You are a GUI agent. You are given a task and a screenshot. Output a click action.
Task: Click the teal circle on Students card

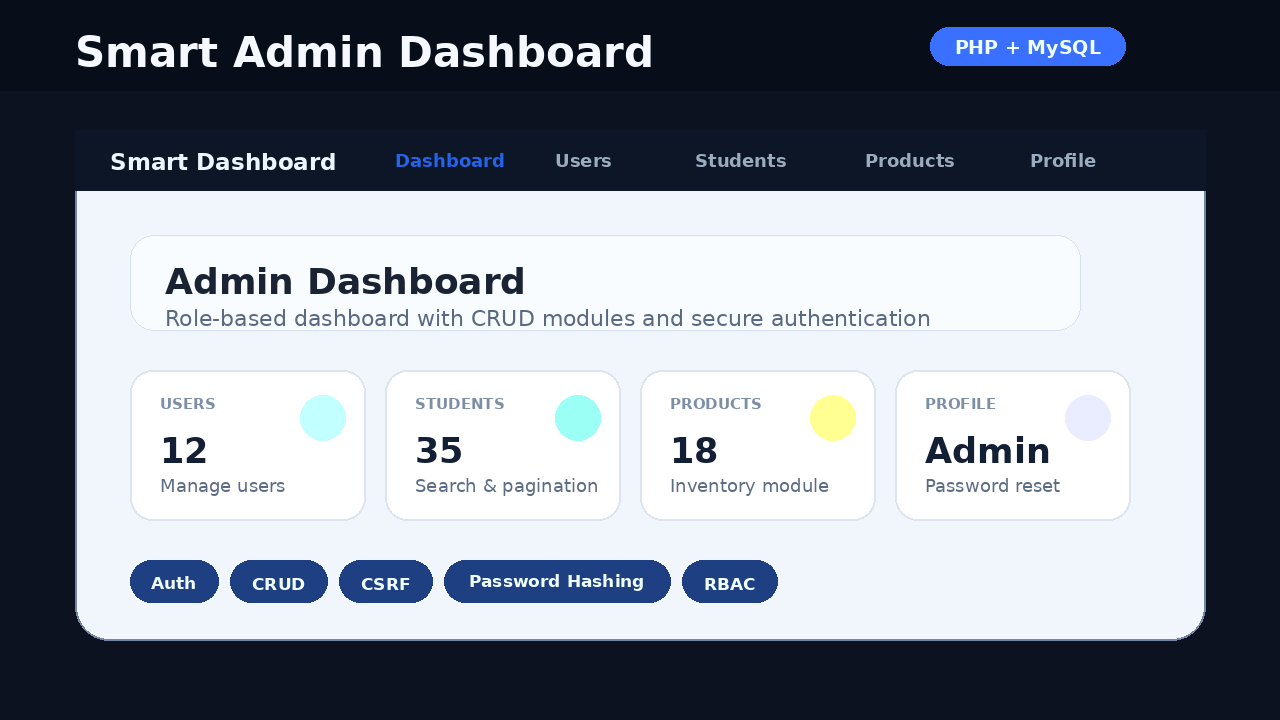coord(578,418)
